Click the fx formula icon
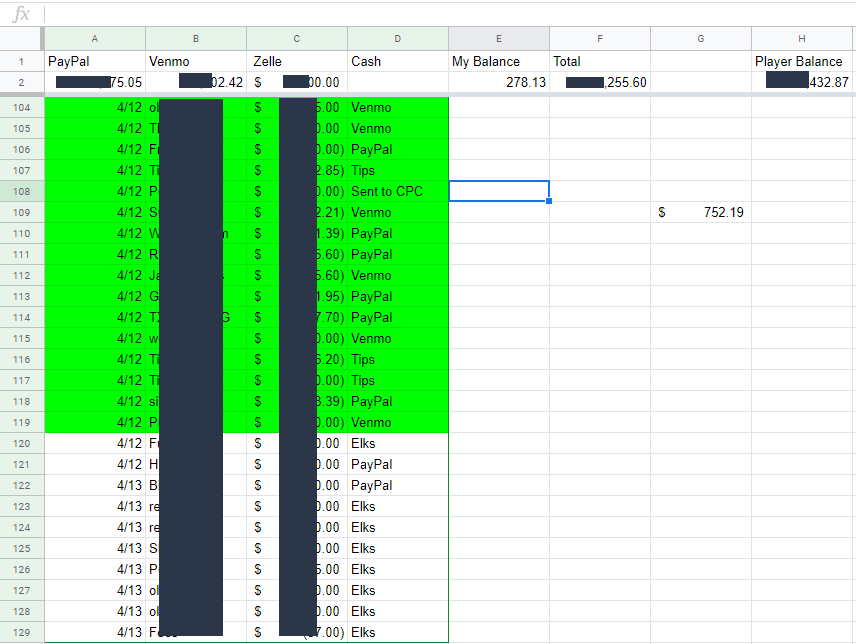 tap(19, 14)
